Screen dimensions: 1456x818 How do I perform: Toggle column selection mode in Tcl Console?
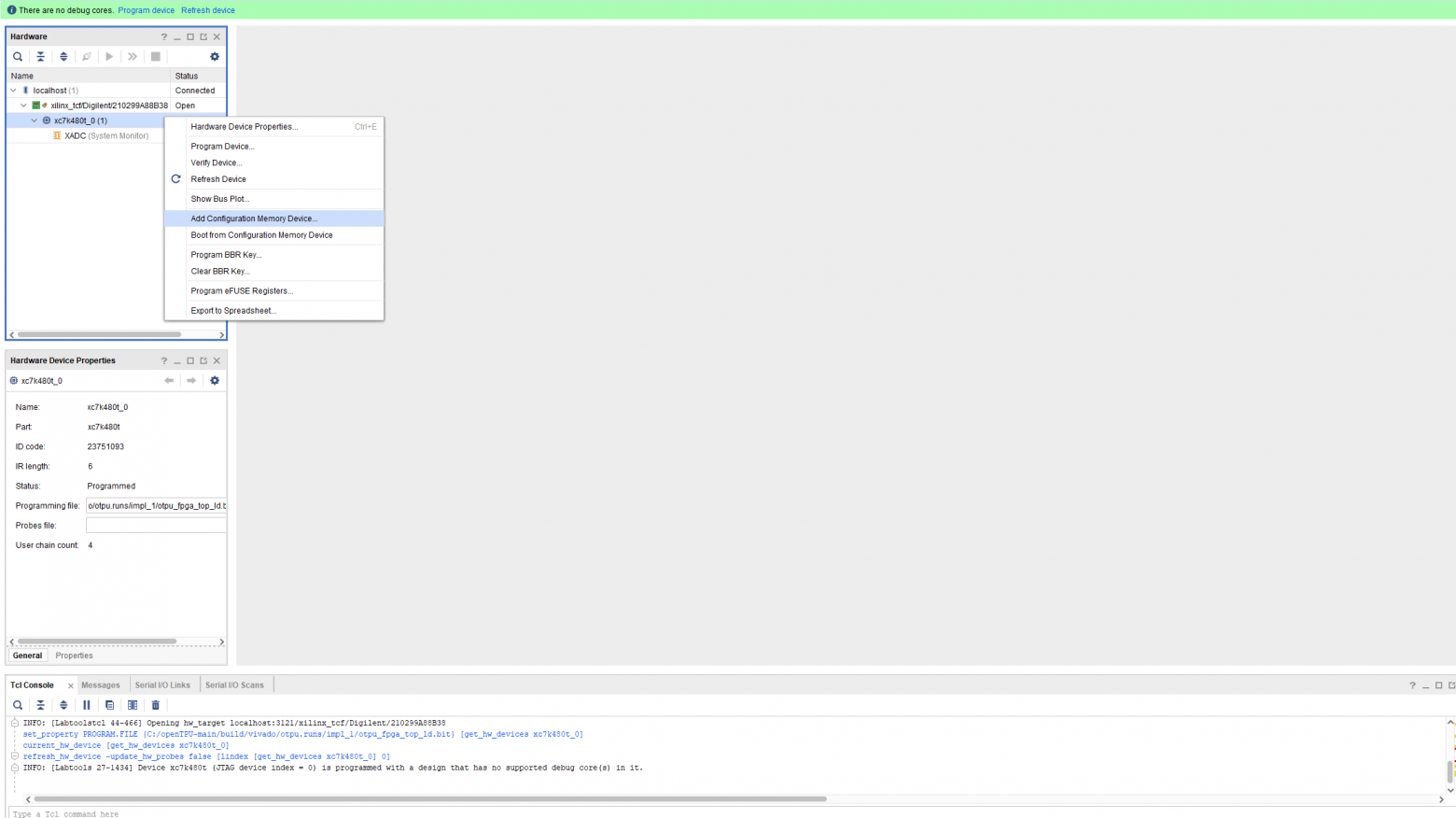click(133, 705)
